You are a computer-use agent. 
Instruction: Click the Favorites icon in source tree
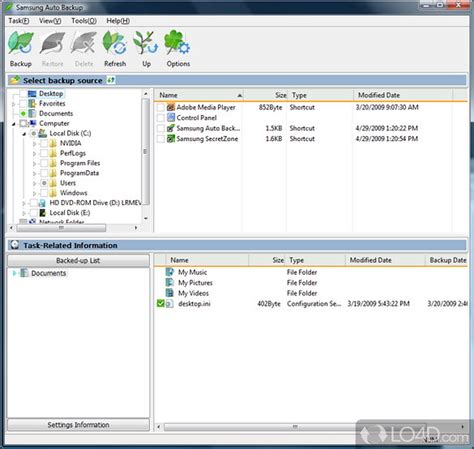pos(32,103)
